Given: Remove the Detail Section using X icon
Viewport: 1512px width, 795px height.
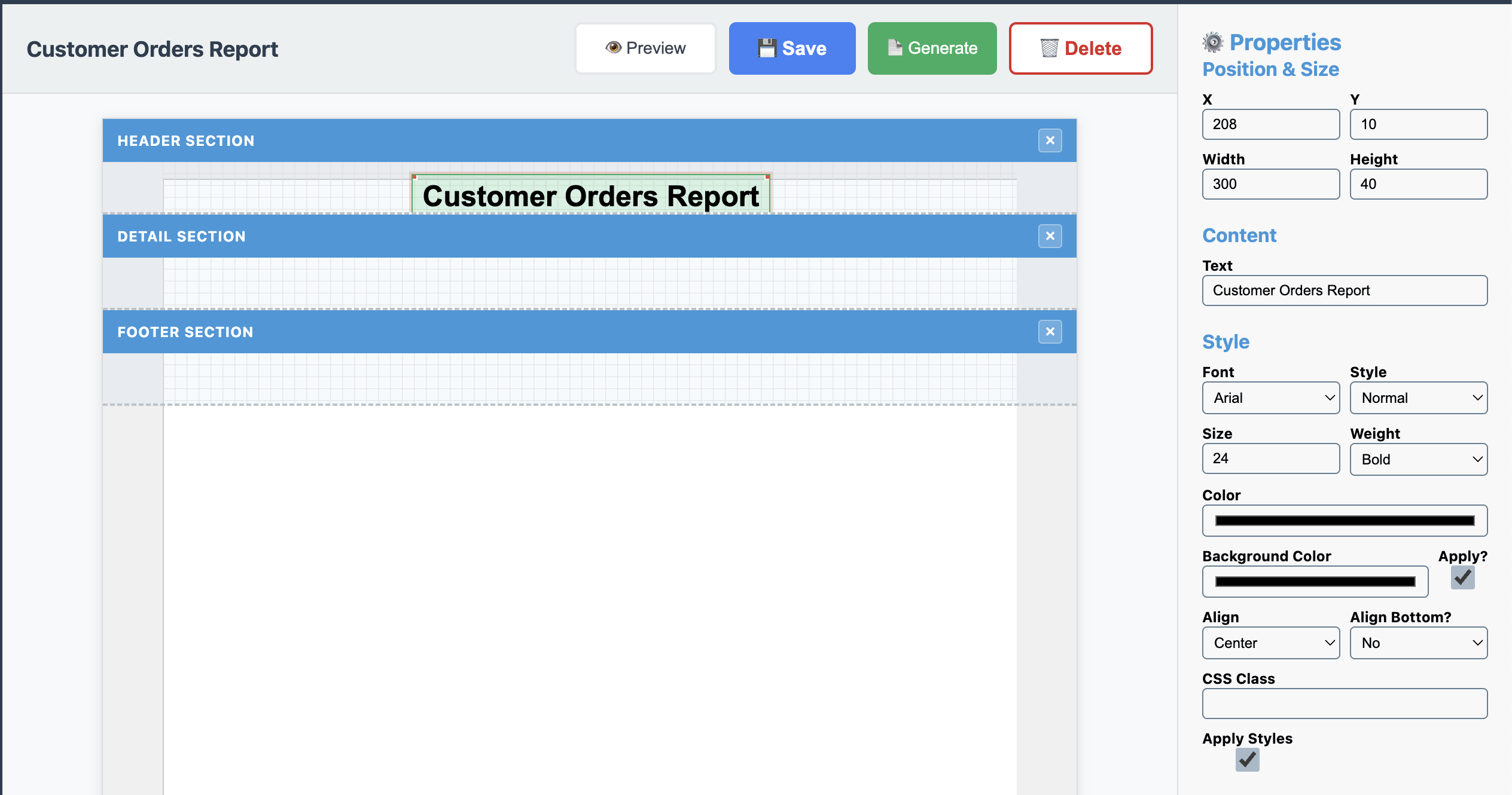Looking at the screenshot, I should pos(1050,236).
